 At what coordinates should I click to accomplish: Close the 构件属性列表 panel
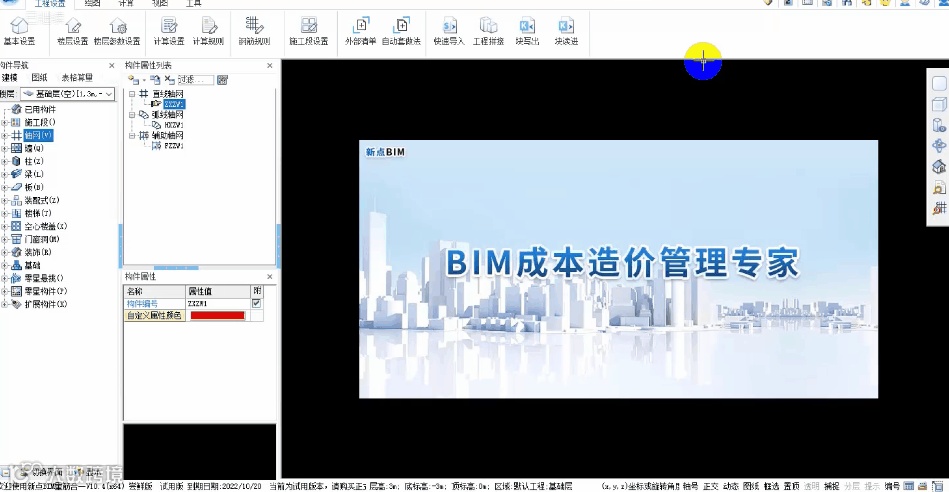(x=270, y=65)
